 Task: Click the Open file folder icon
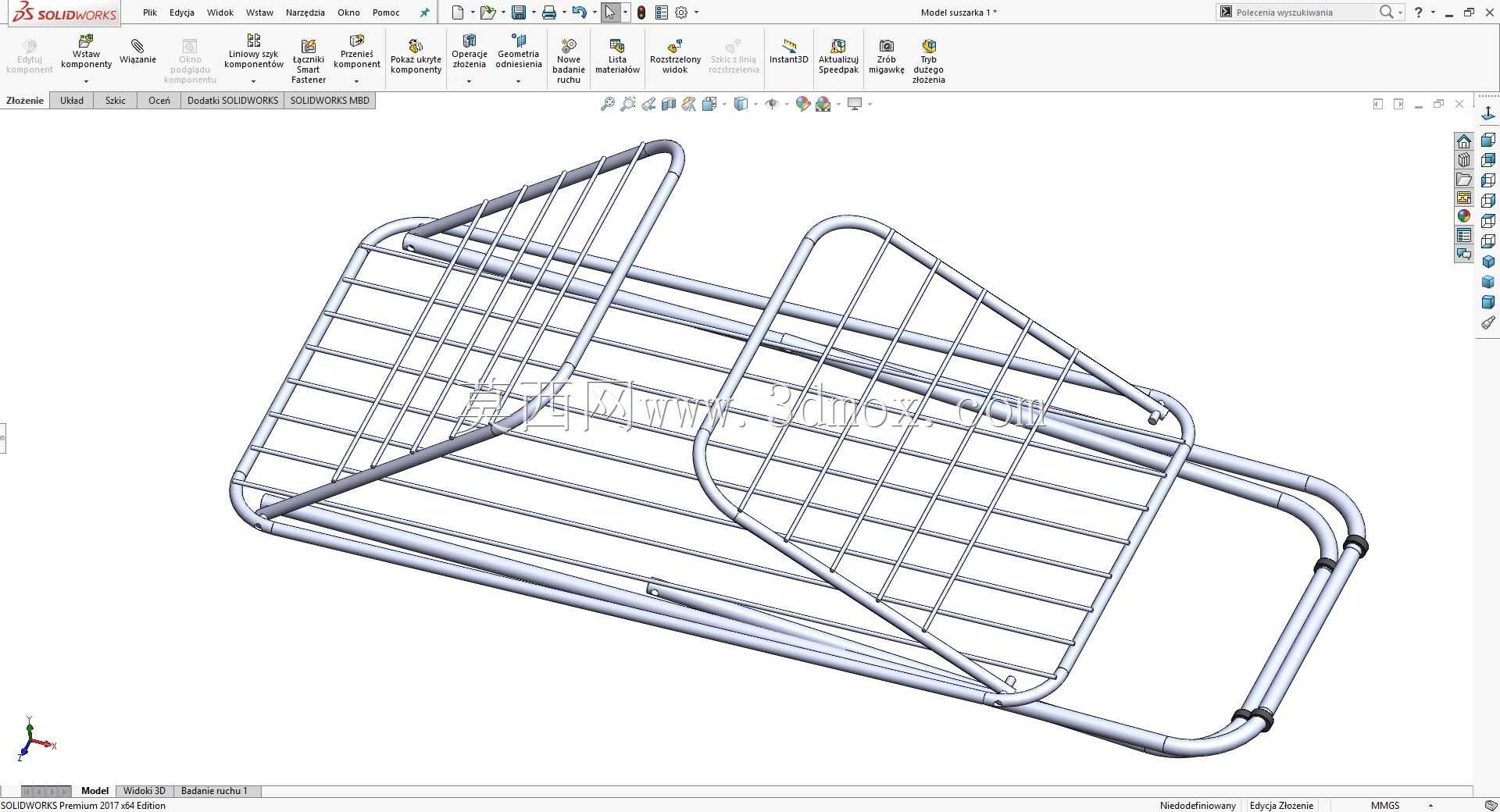click(x=487, y=12)
